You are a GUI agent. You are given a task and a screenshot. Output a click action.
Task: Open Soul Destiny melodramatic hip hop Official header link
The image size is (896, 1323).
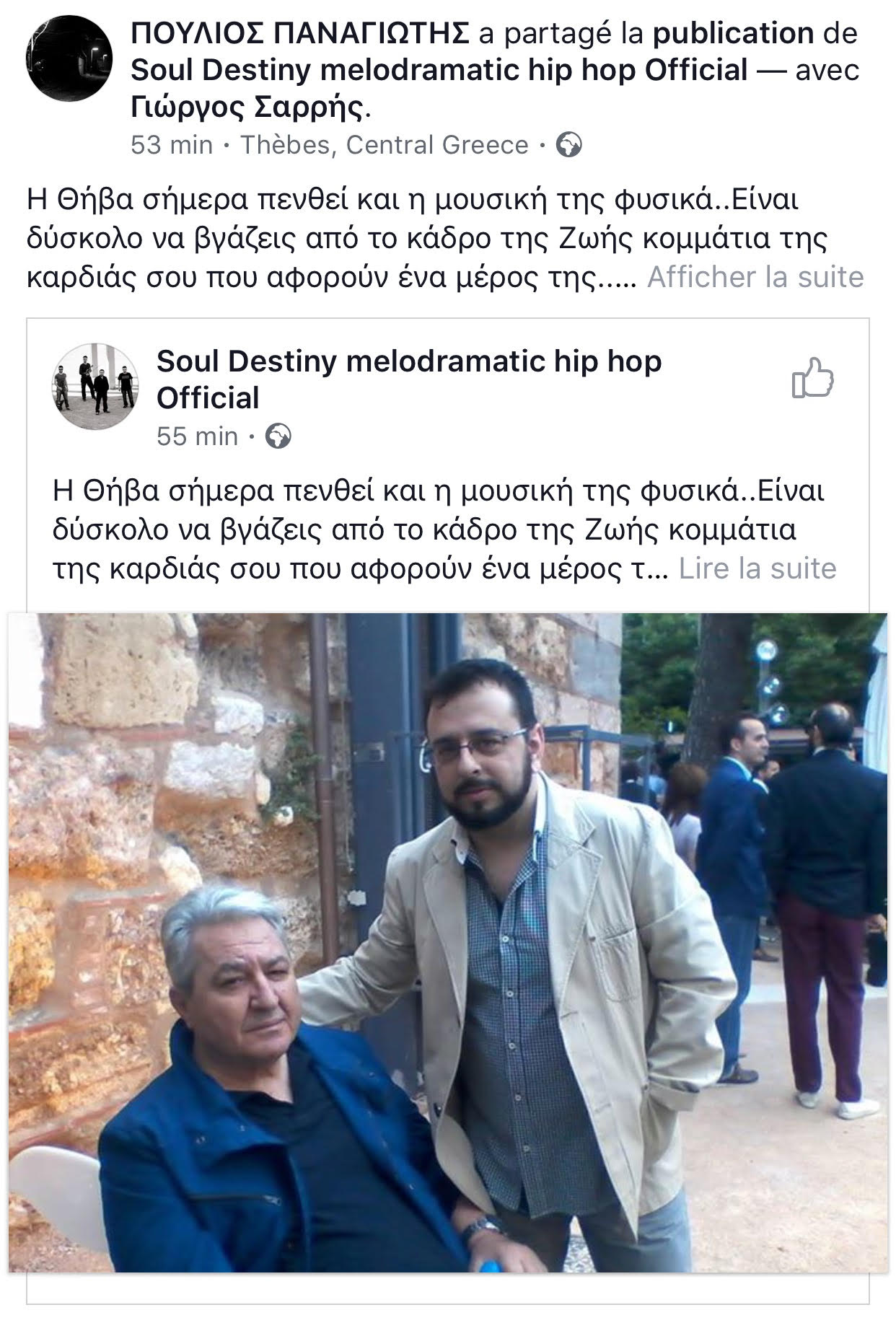click(439, 71)
